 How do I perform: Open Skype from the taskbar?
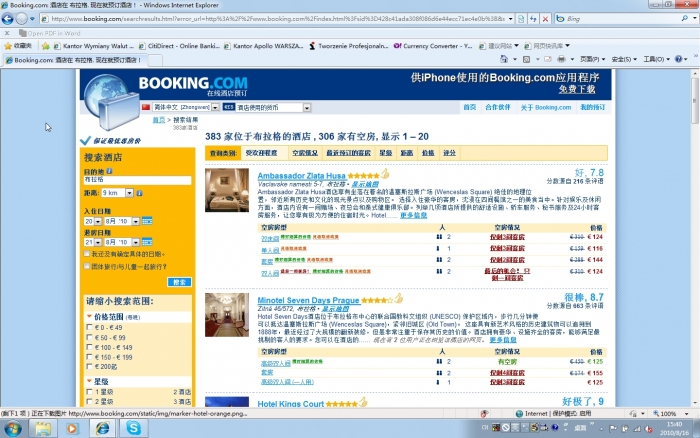coord(133,427)
